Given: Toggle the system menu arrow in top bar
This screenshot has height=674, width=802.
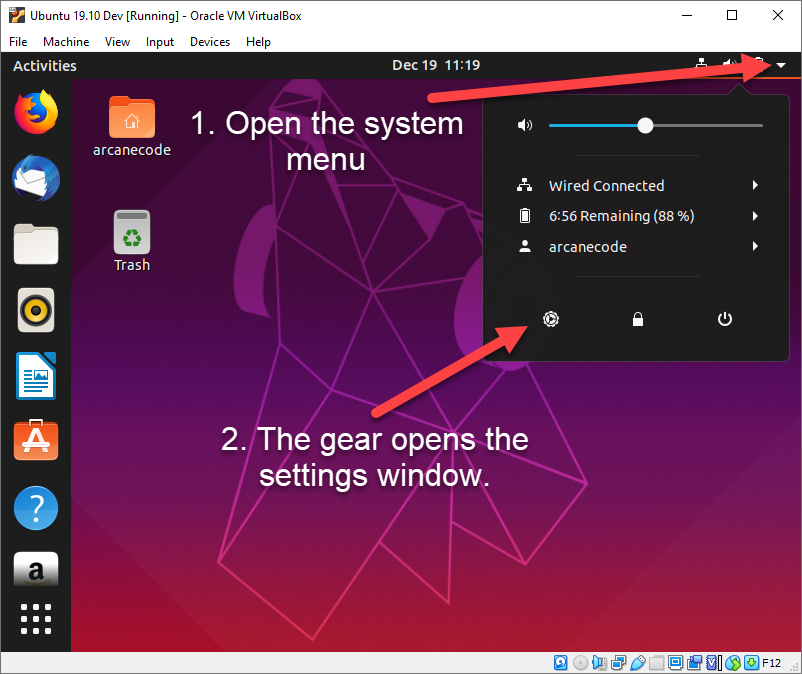Looking at the screenshot, I should (781, 65).
